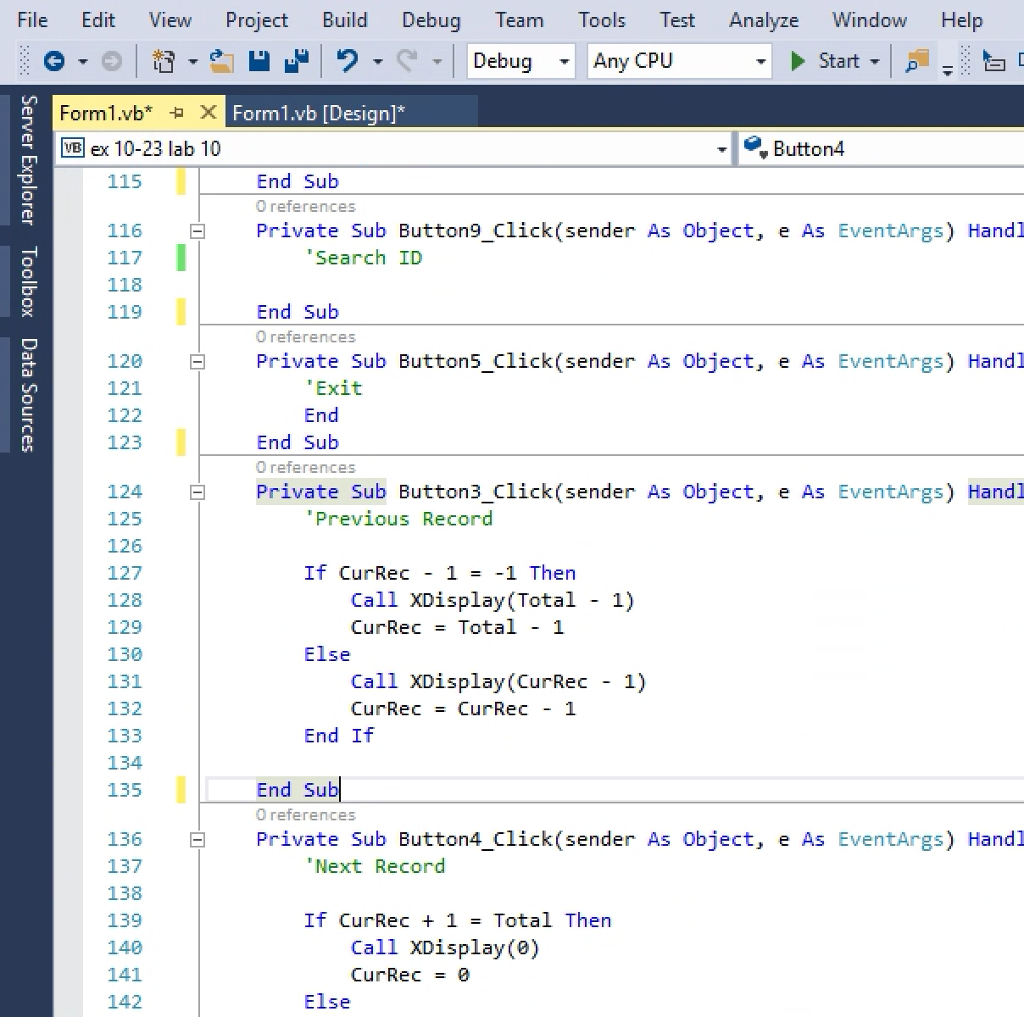
Task: Open the Toolbox side panel
Action: click(x=29, y=281)
